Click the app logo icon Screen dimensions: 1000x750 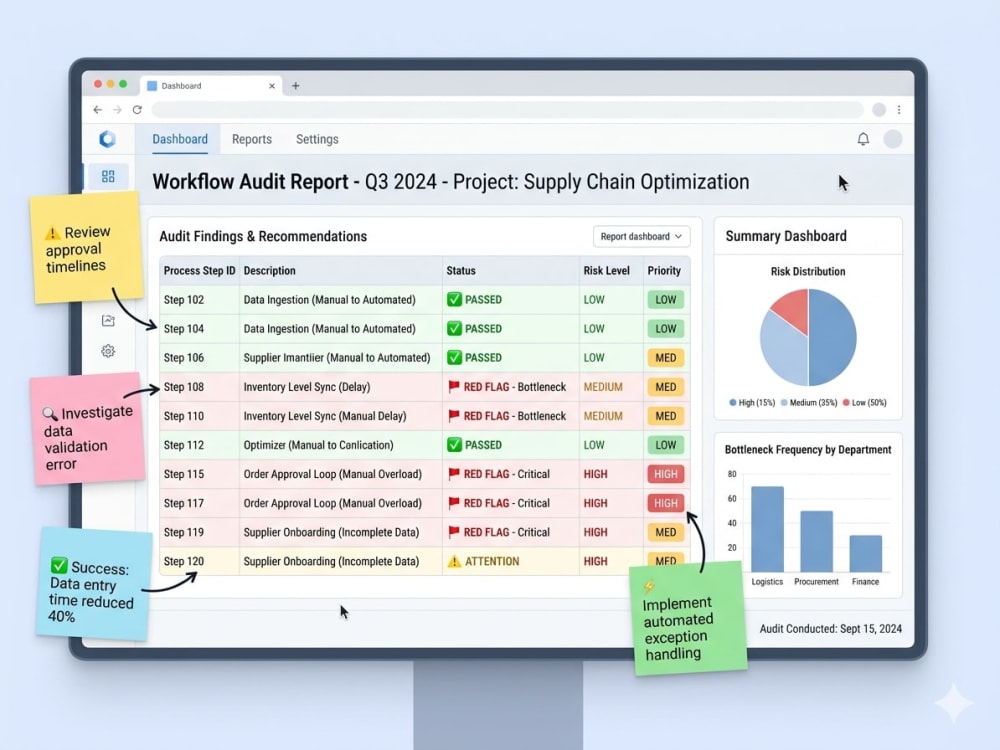[x=108, y=139]
